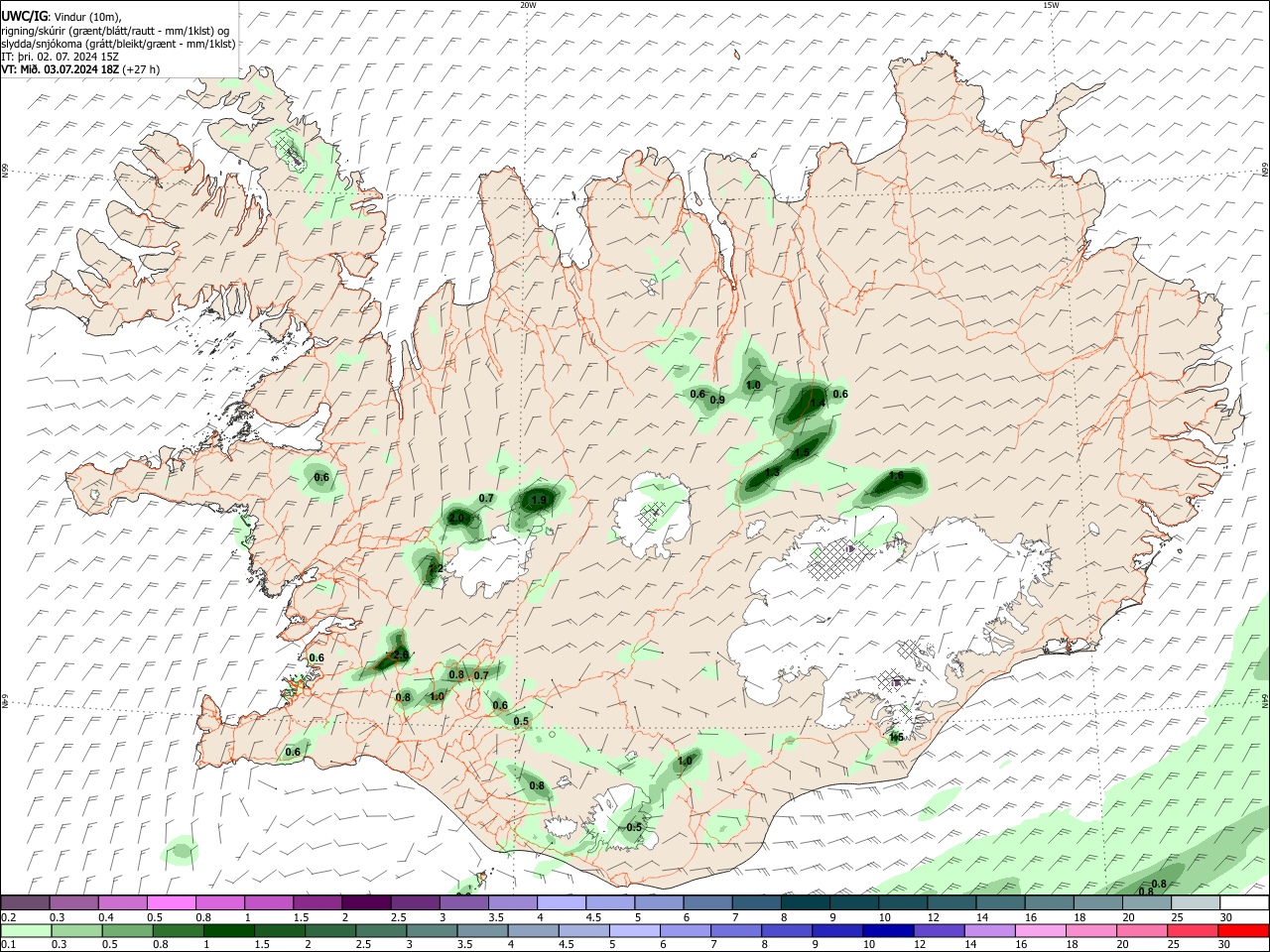This screenshot has height=952, width=1270.
Task: Click the lavender snow-scale swatch at 4
Action: (562, 902)
